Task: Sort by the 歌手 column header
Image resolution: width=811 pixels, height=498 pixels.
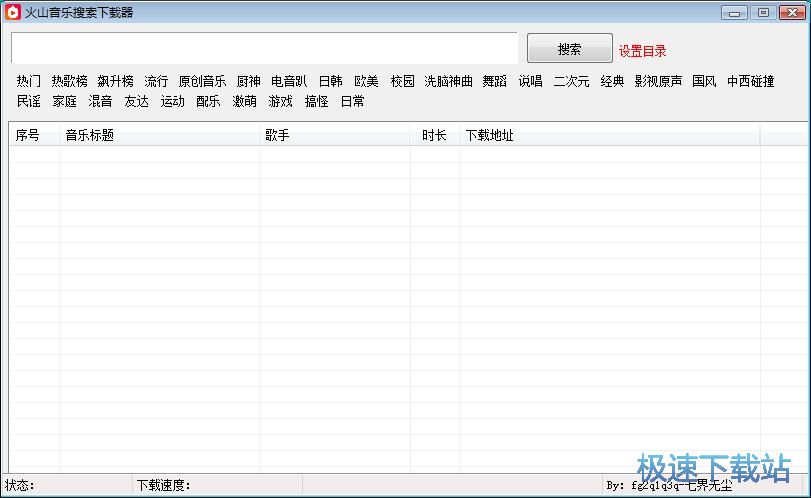Action: (335, 135)
